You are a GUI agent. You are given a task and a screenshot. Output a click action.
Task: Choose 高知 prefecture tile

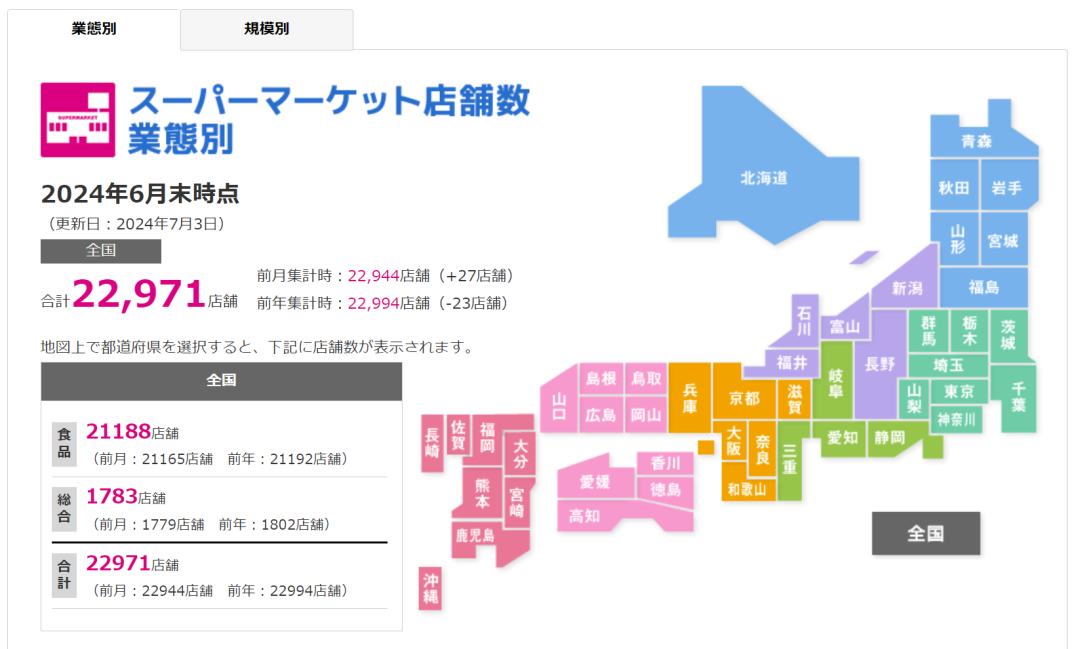coord(585,515)
